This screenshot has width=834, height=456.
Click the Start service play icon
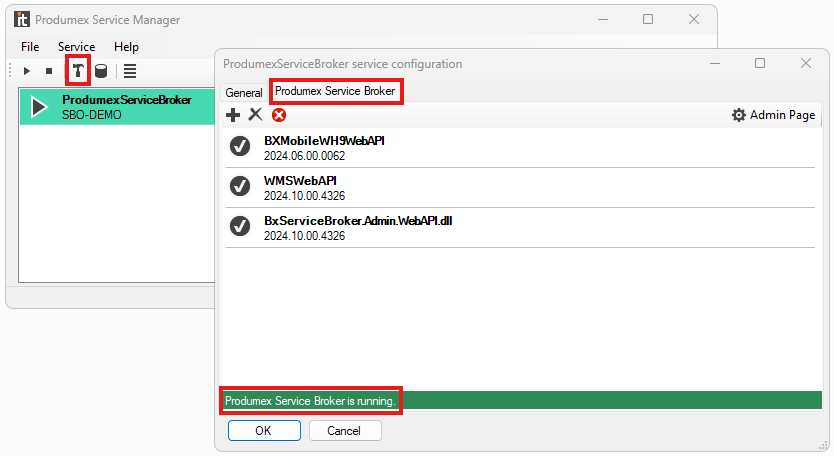(x=27, y=71)
